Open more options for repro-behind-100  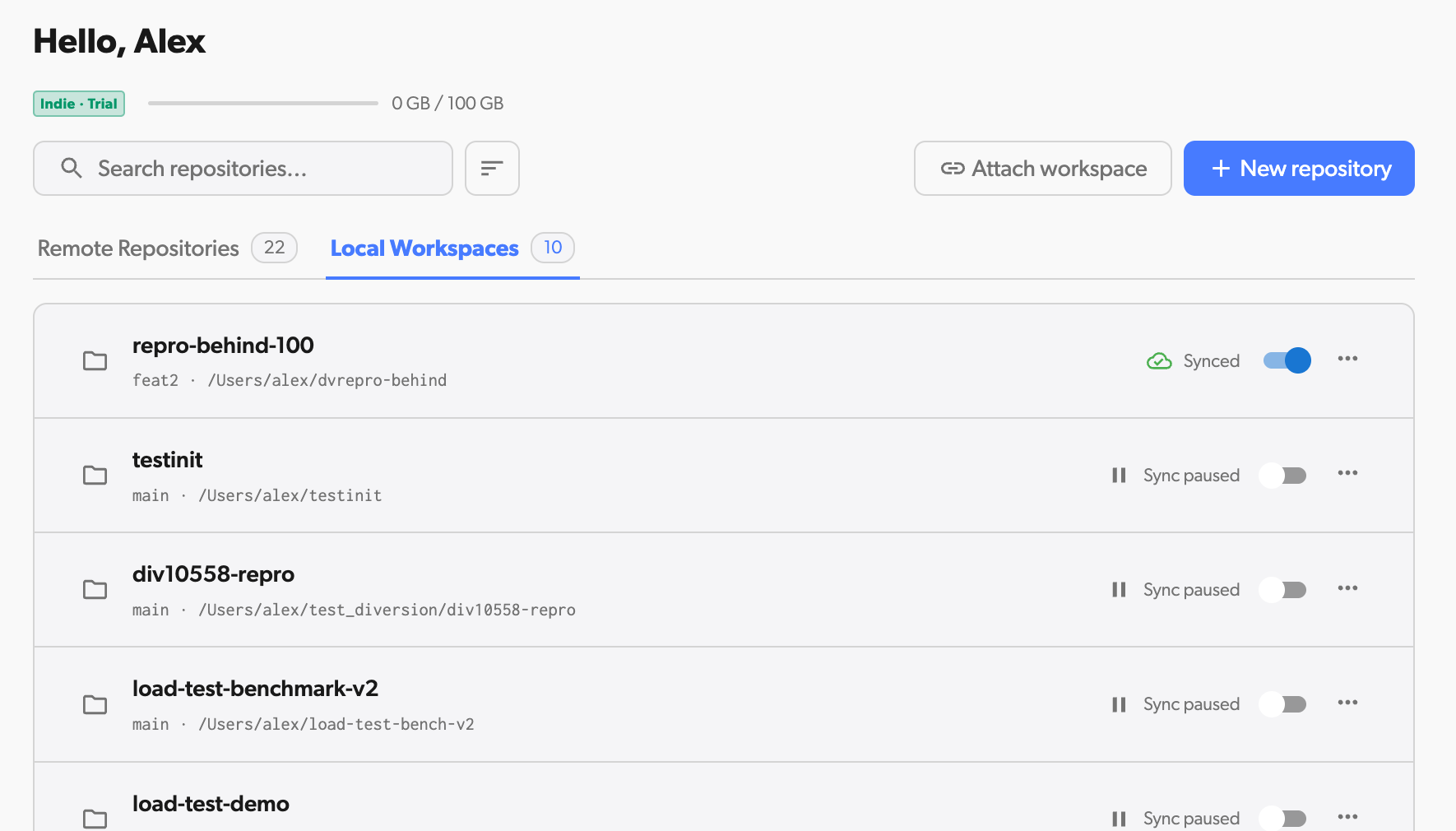coord(1347,359)
